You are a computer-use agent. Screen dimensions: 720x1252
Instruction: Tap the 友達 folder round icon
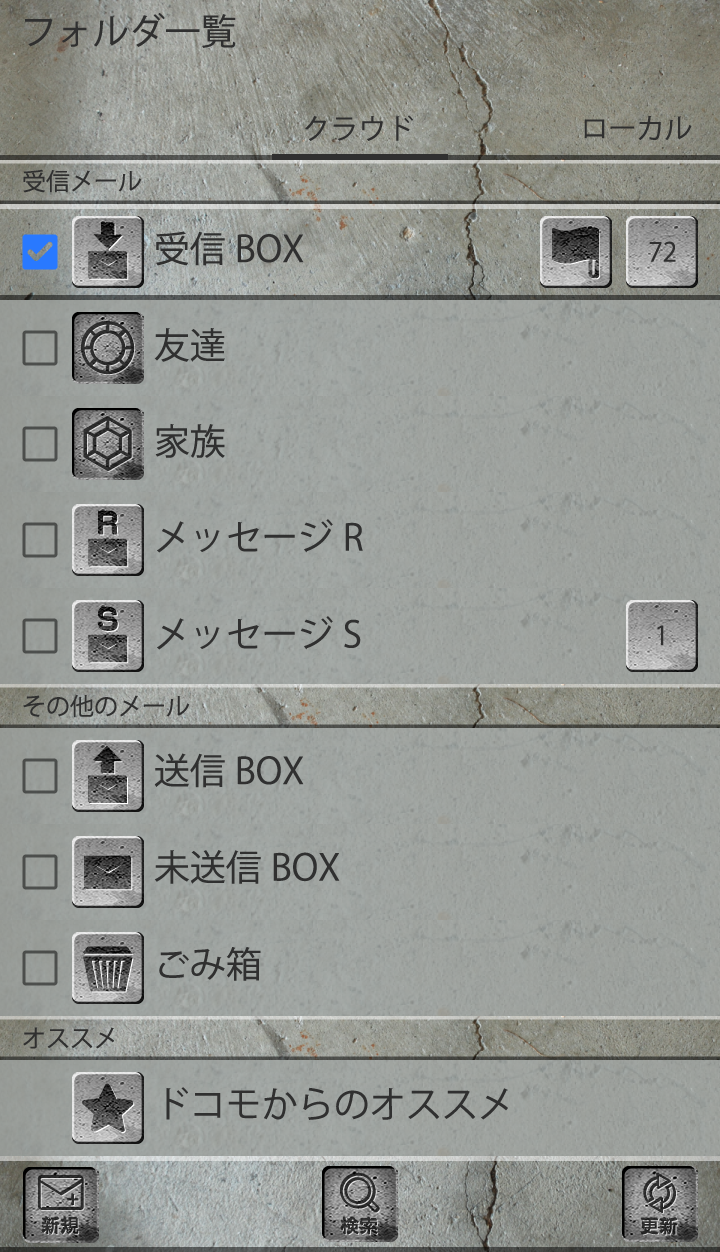tap(108, 348)
